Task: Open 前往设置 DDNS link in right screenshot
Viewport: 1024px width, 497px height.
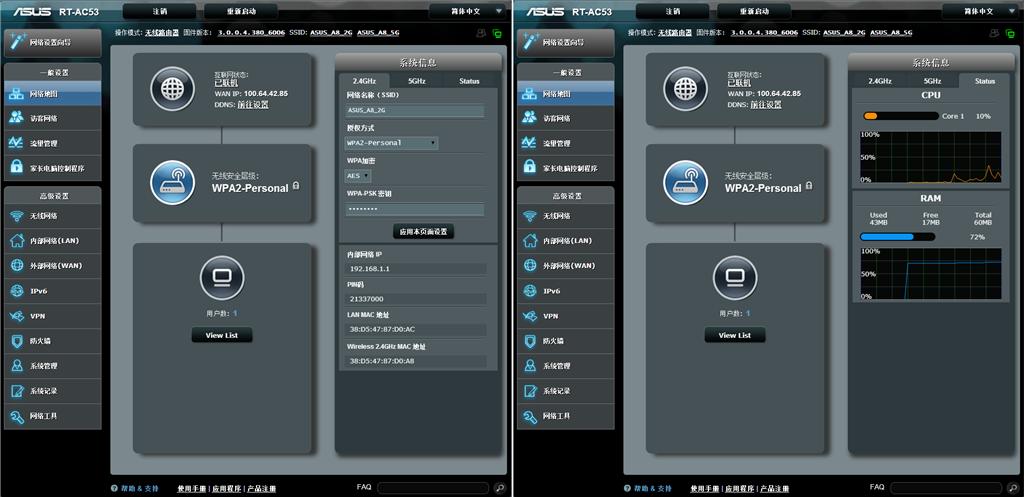Action: [765, 104]
